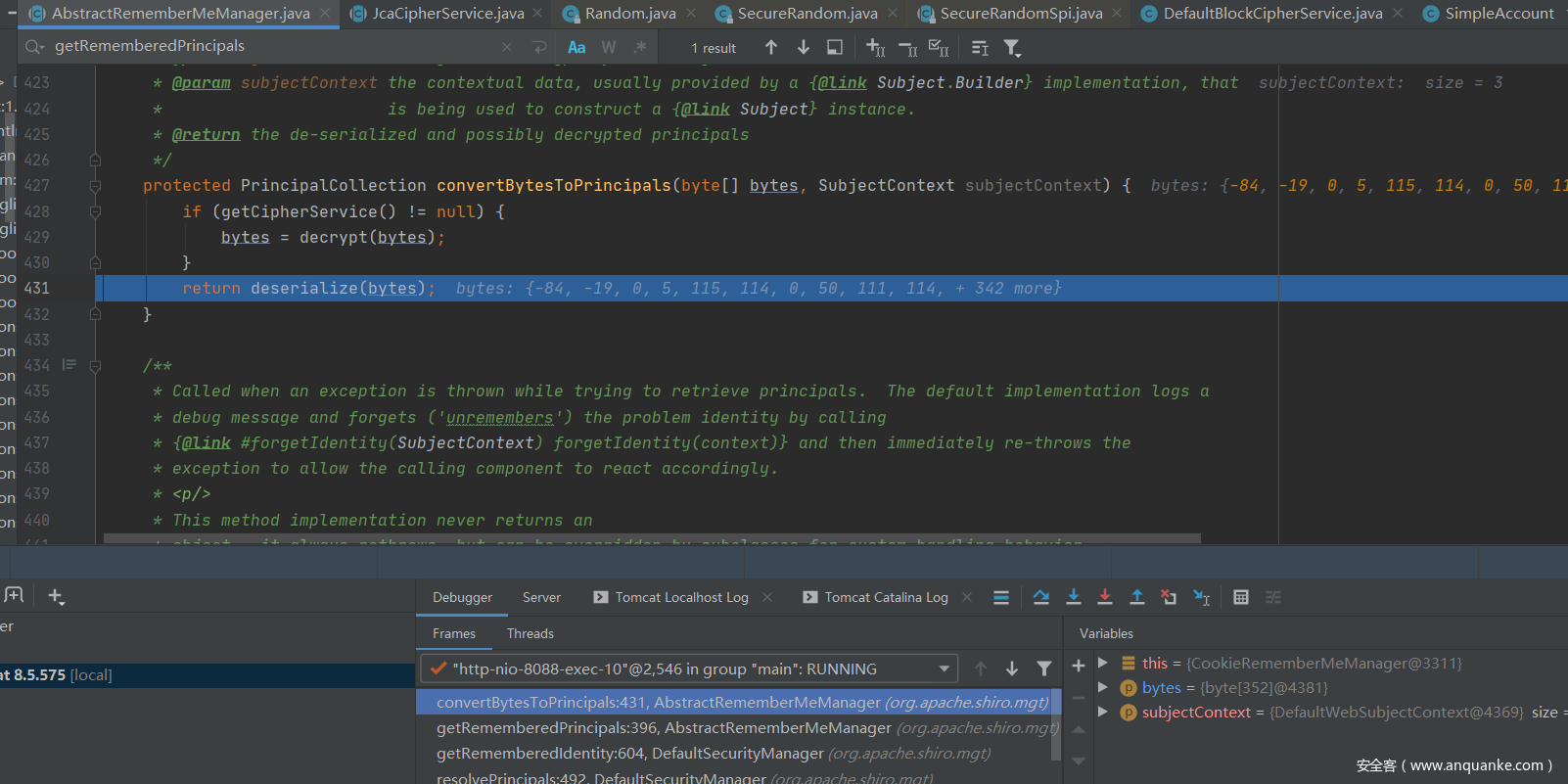Viewport: 1568px width, 784px height.
Task: Click Step Out debugger icon
Action: 1136,597
